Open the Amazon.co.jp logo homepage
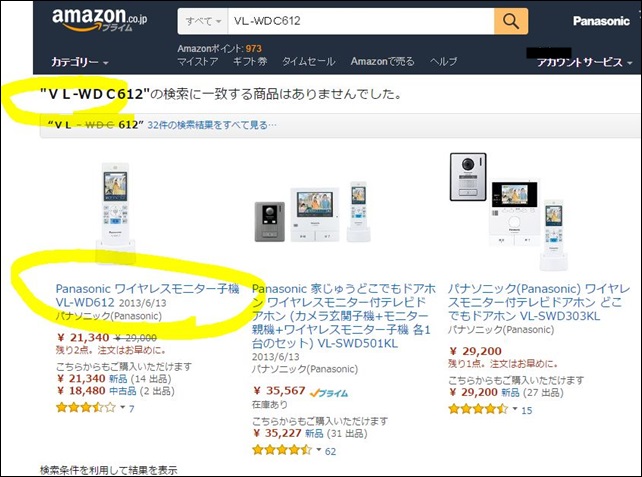The height and width of the screenshot is (477, 642). (99, 19)
